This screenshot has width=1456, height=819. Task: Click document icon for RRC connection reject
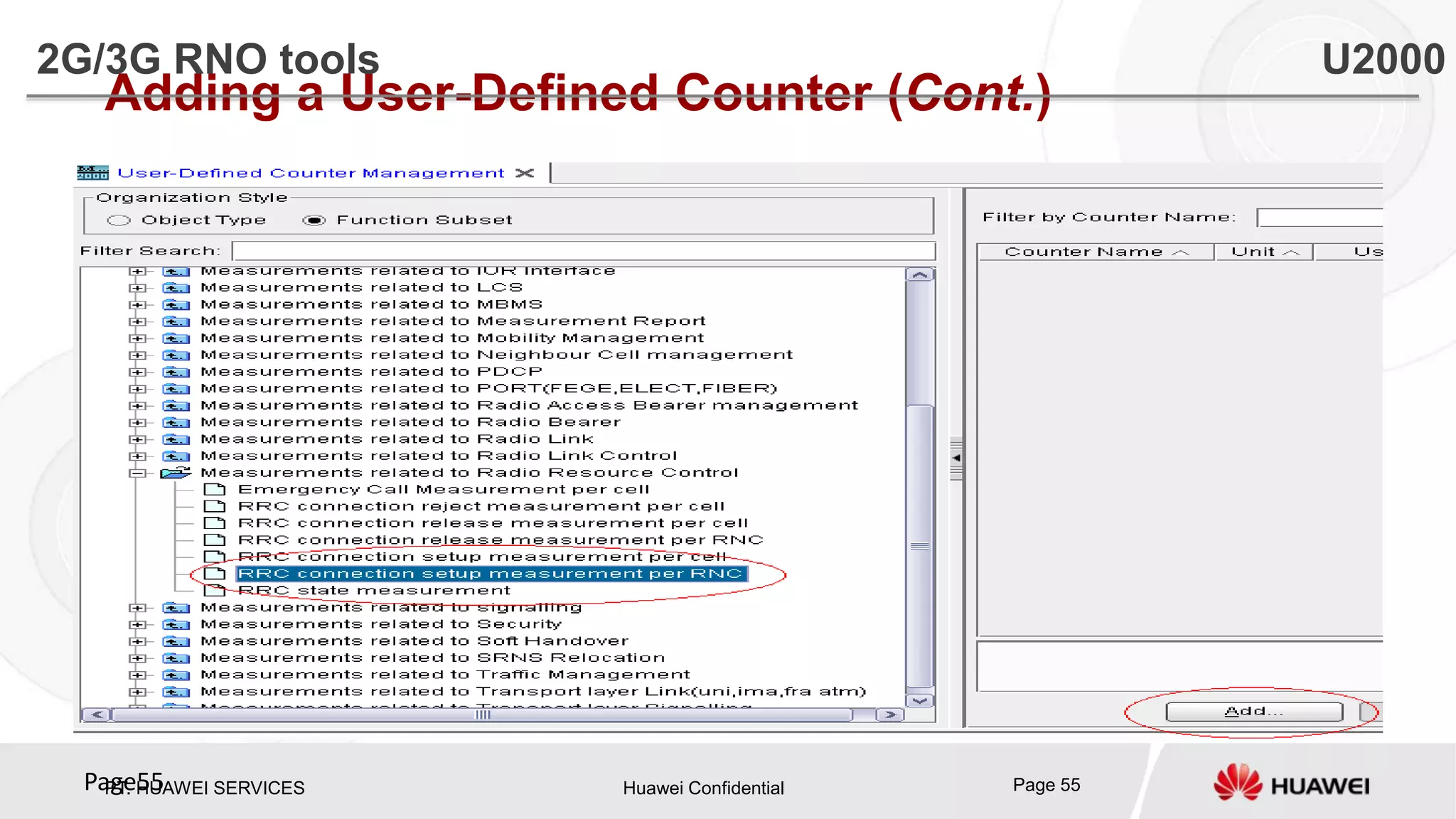pyautogui.click(x=215, y=507)
